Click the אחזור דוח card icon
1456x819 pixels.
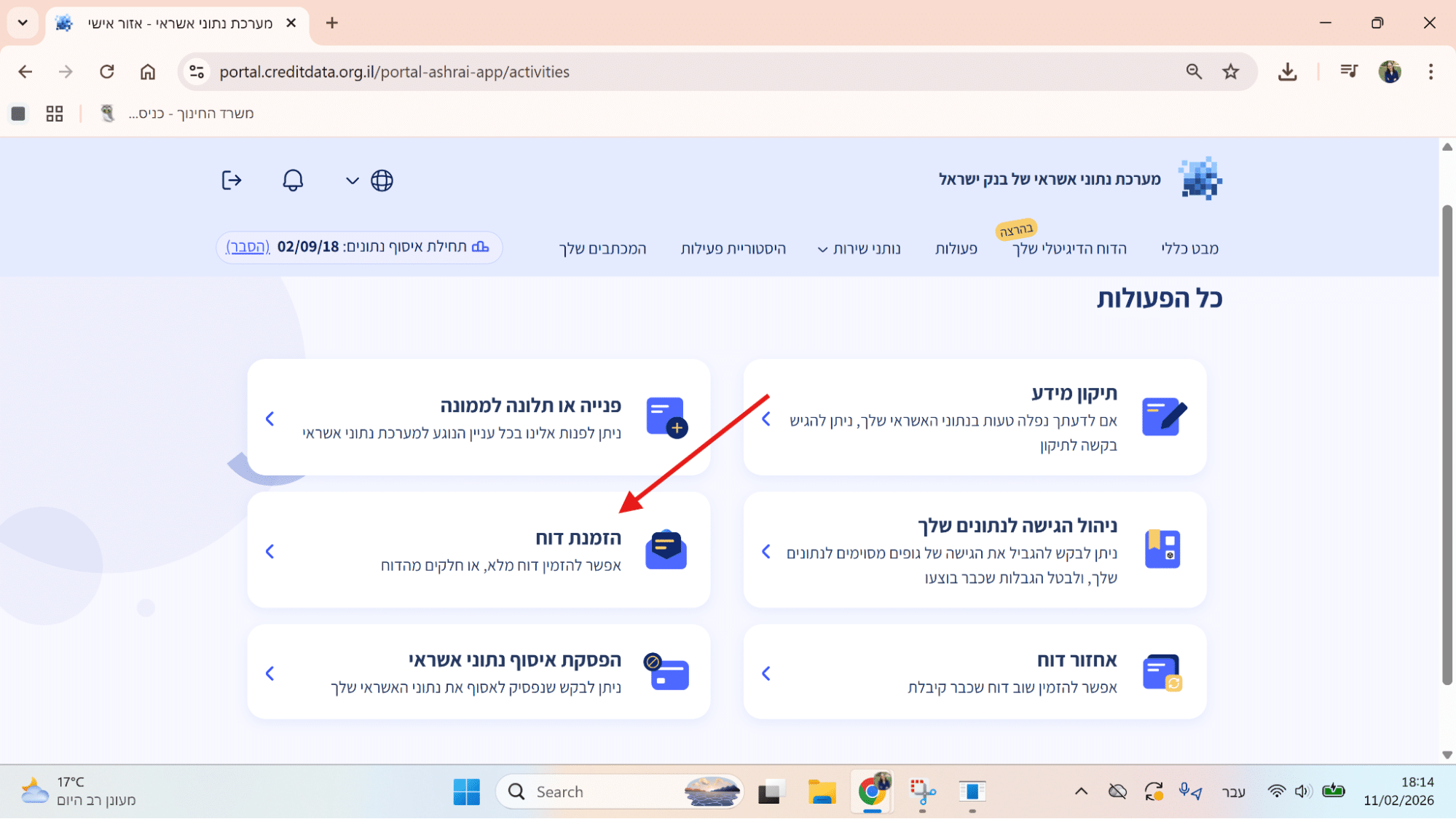click(x=1162, y=672)
